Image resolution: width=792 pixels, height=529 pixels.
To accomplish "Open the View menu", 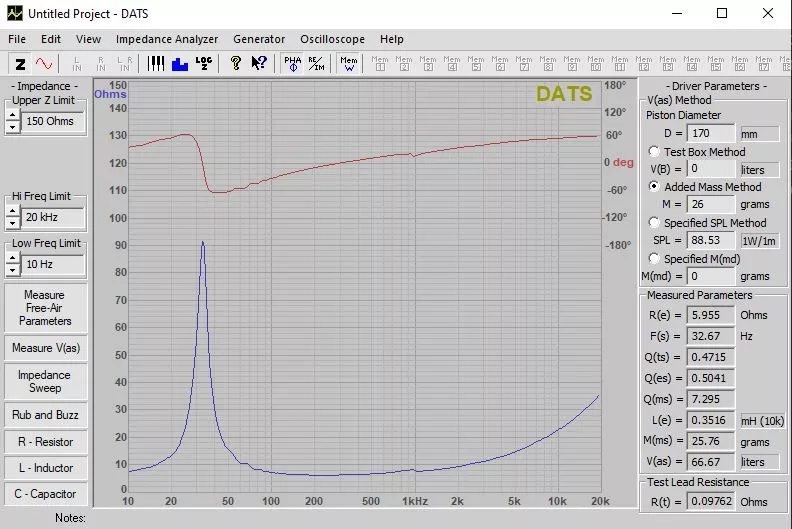I will pos(88,39).
